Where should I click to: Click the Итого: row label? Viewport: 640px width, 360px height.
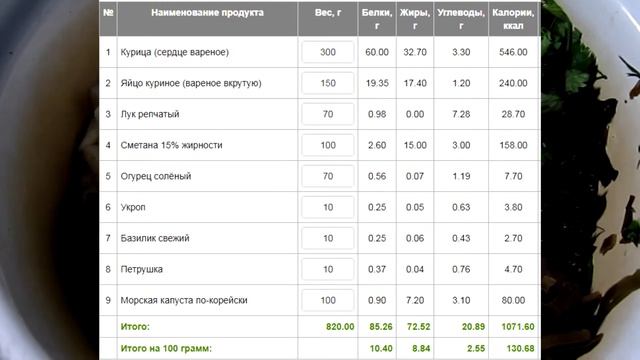coord(135,327)
